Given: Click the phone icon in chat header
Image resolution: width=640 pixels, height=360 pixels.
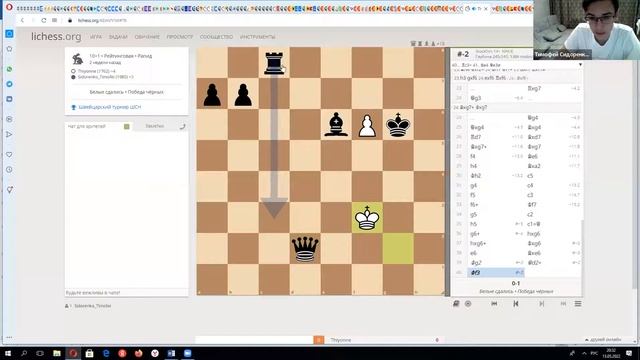Looking at the screenshot, I should click(182, 127).
